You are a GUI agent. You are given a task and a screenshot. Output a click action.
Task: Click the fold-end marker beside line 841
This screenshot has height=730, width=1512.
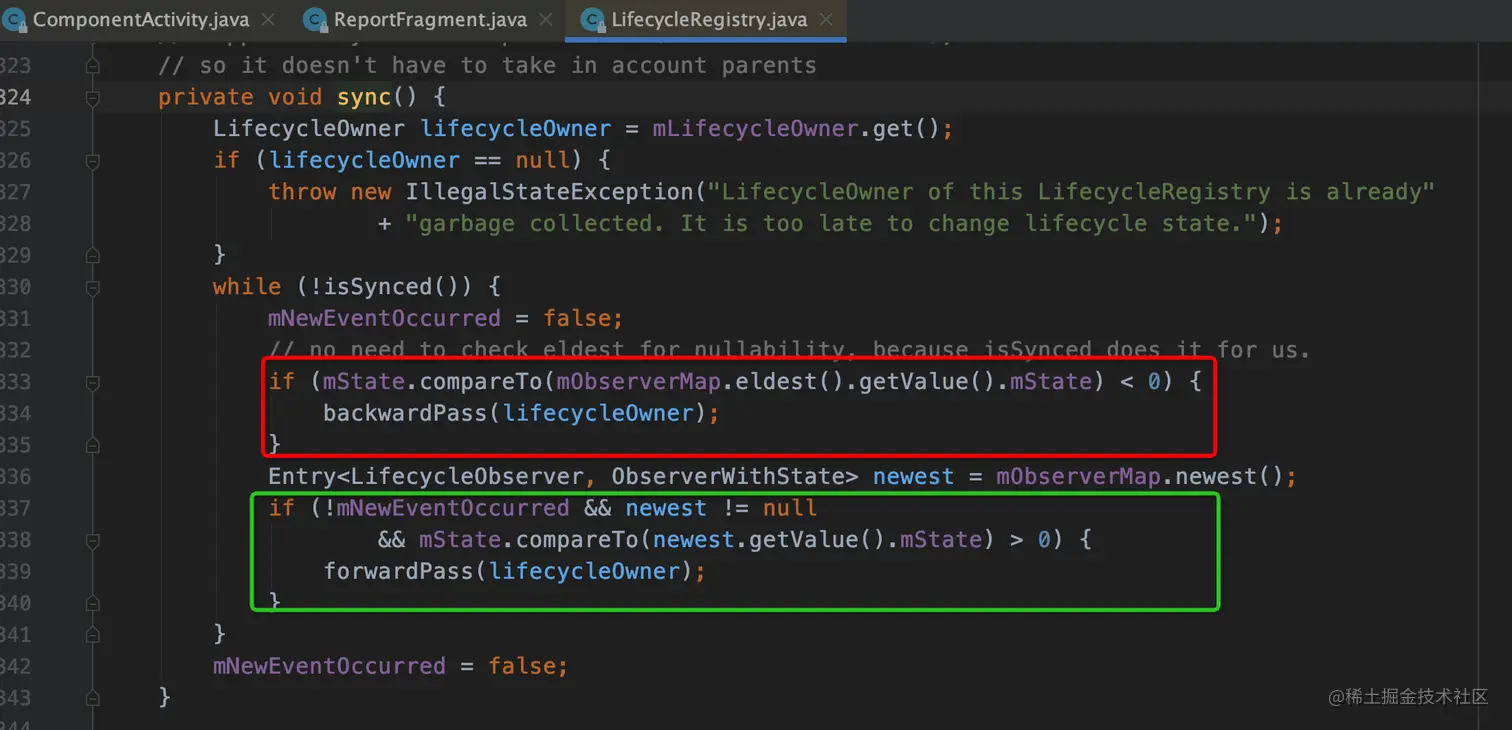92,634
